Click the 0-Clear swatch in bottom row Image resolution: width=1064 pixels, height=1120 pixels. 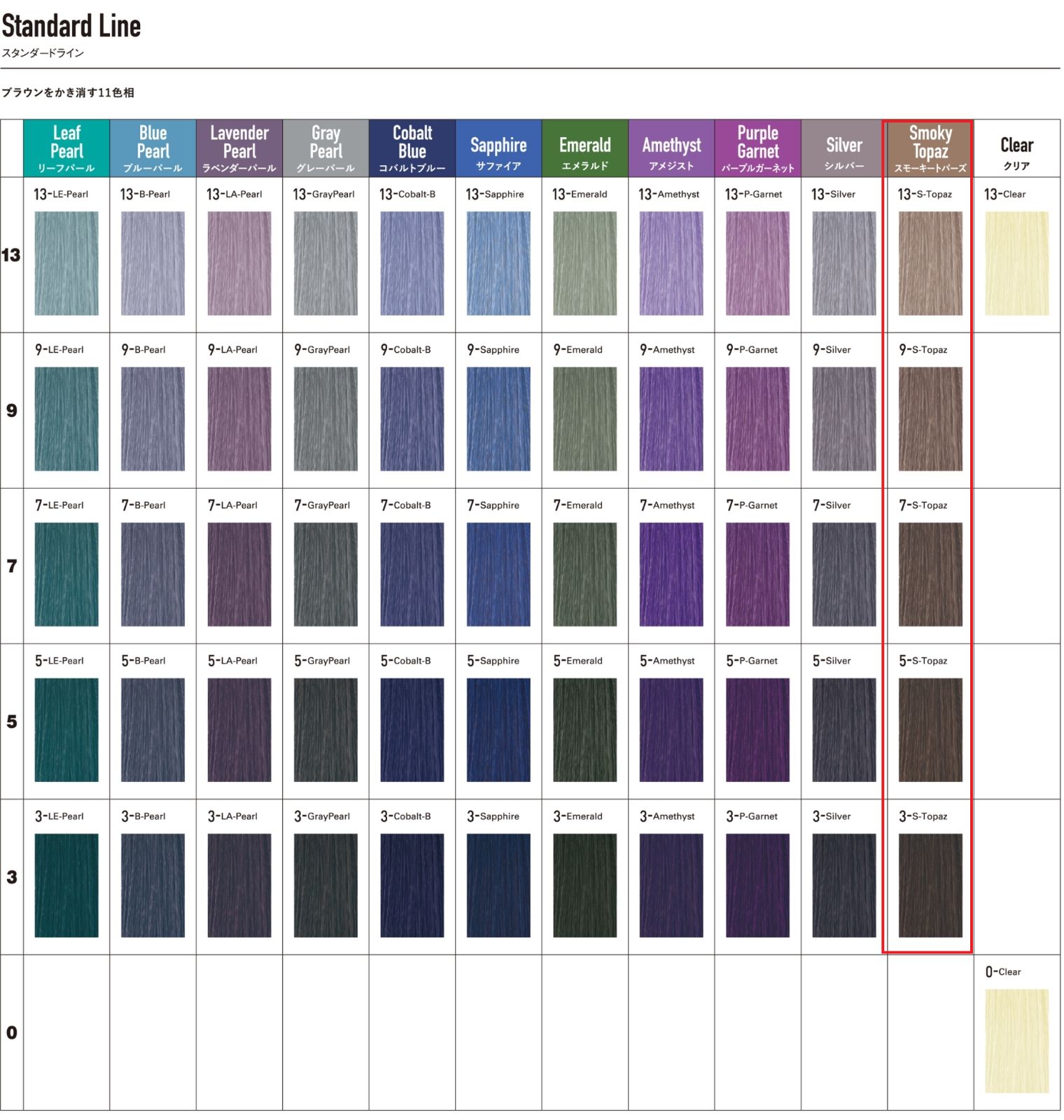[x=1016, y=1040]
